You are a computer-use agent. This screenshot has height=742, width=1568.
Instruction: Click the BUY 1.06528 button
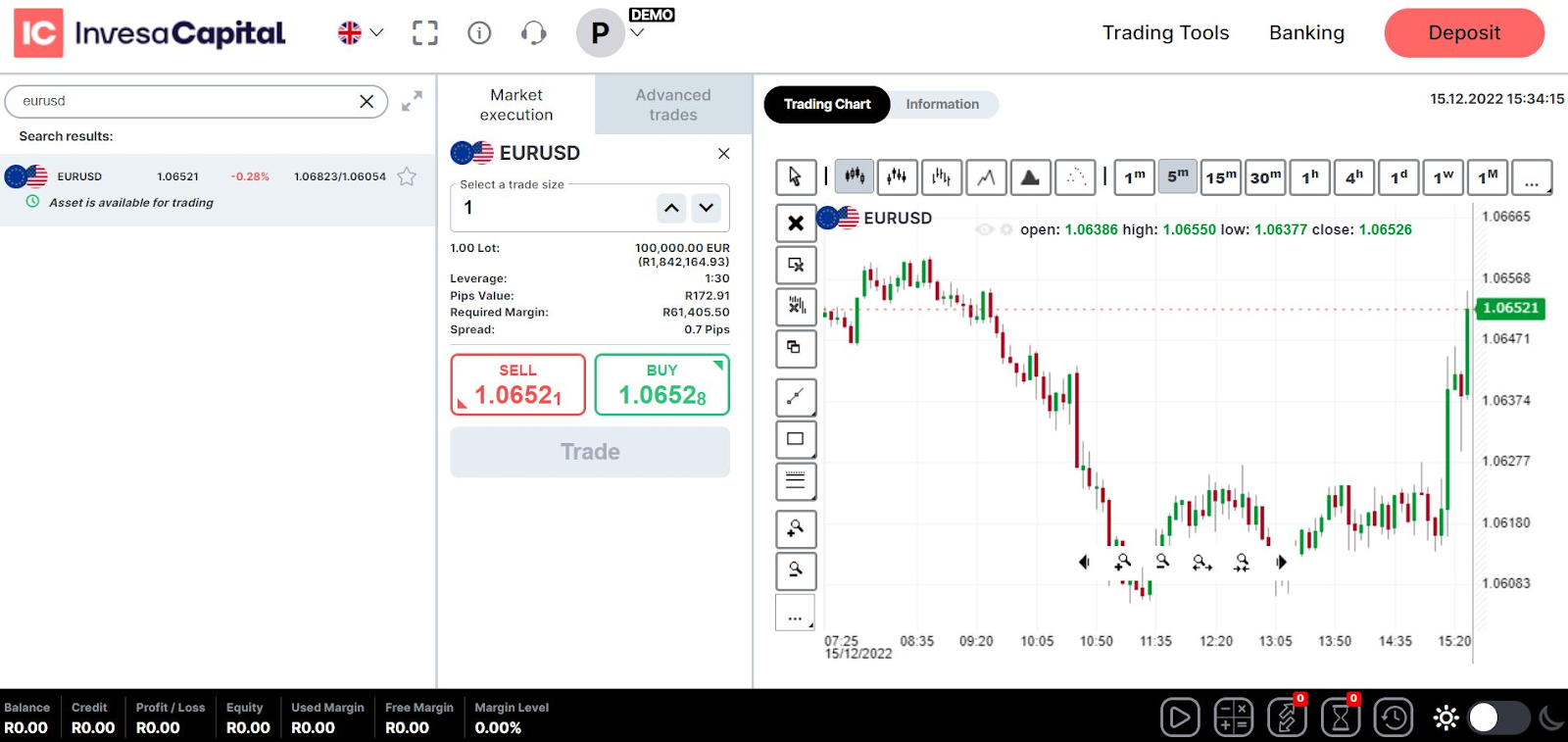662,384
